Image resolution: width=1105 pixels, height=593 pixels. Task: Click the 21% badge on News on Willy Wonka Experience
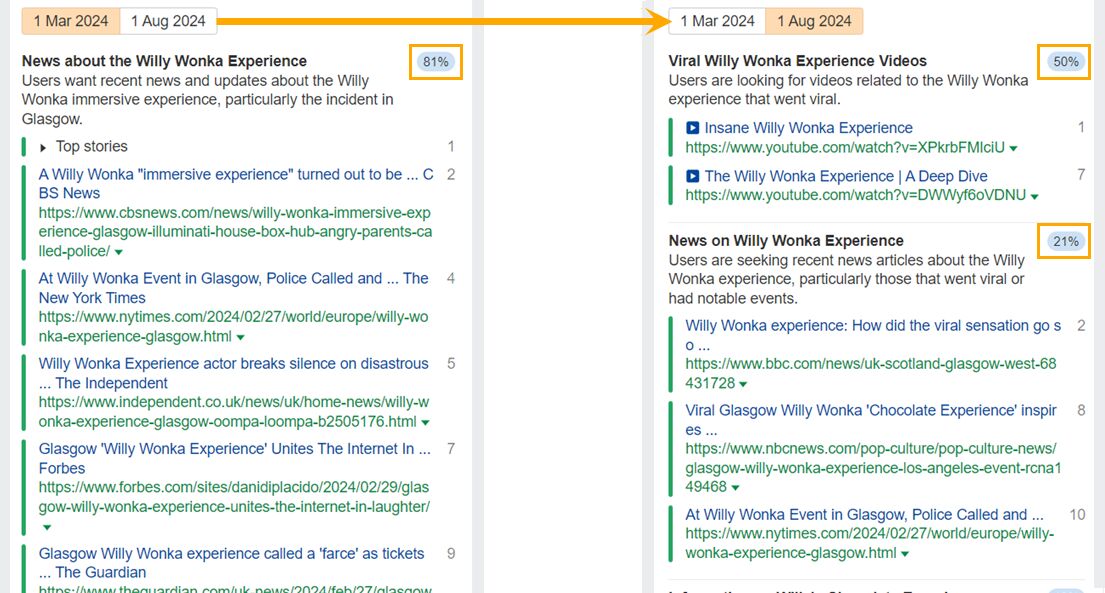pyautogui.click(x=1064, y=240)
